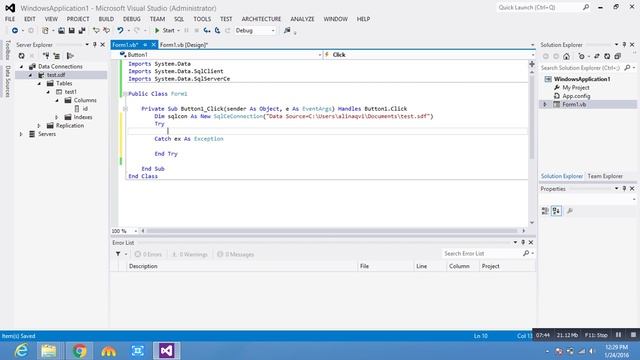Click the Categorized icon in Properties panel
This screenshot has width=640, height=360.
click(x=545, y=211)
